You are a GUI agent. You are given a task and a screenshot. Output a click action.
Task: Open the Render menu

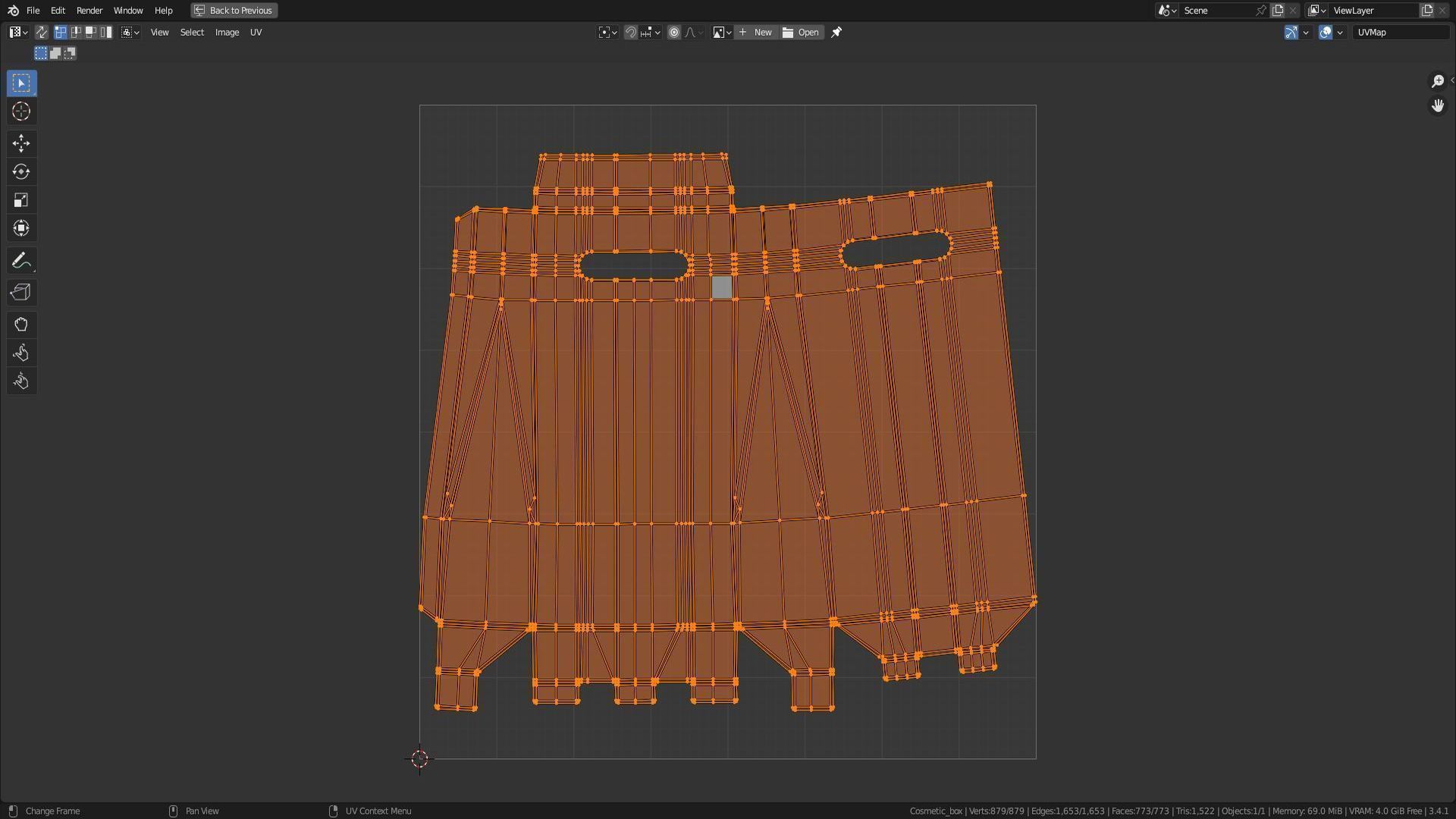[x=89, y=11]
